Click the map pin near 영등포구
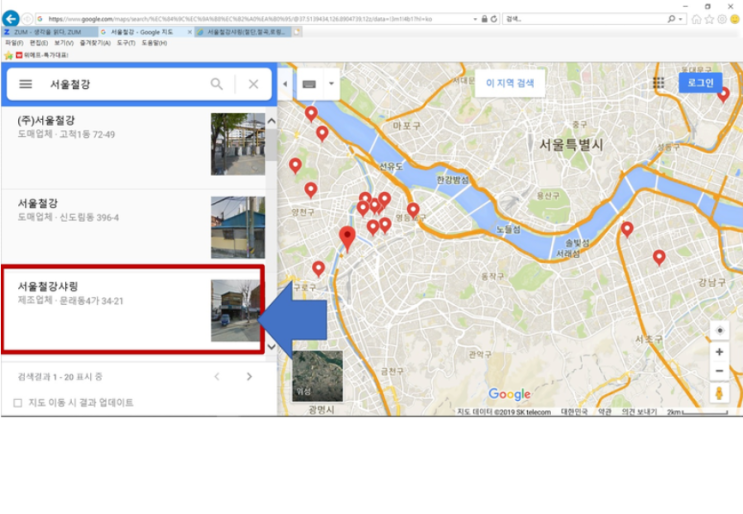The image size is (743, 514). [413, 211]
